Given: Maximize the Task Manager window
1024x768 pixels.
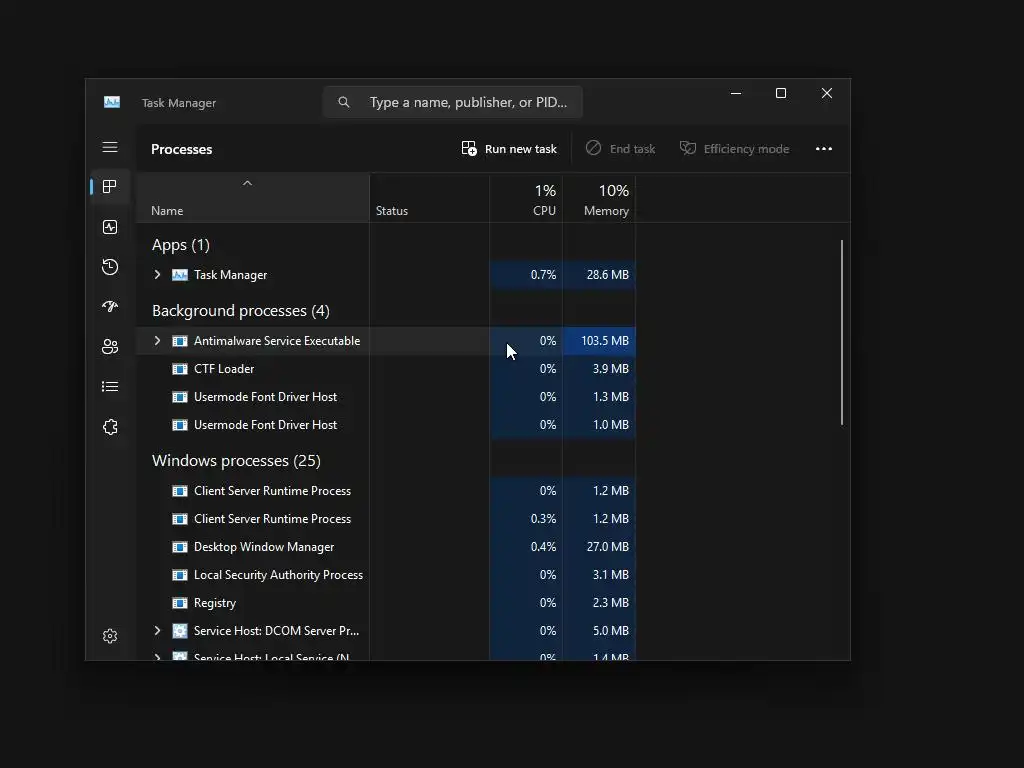Looking at the screenshot, I should tap(780, 93).
